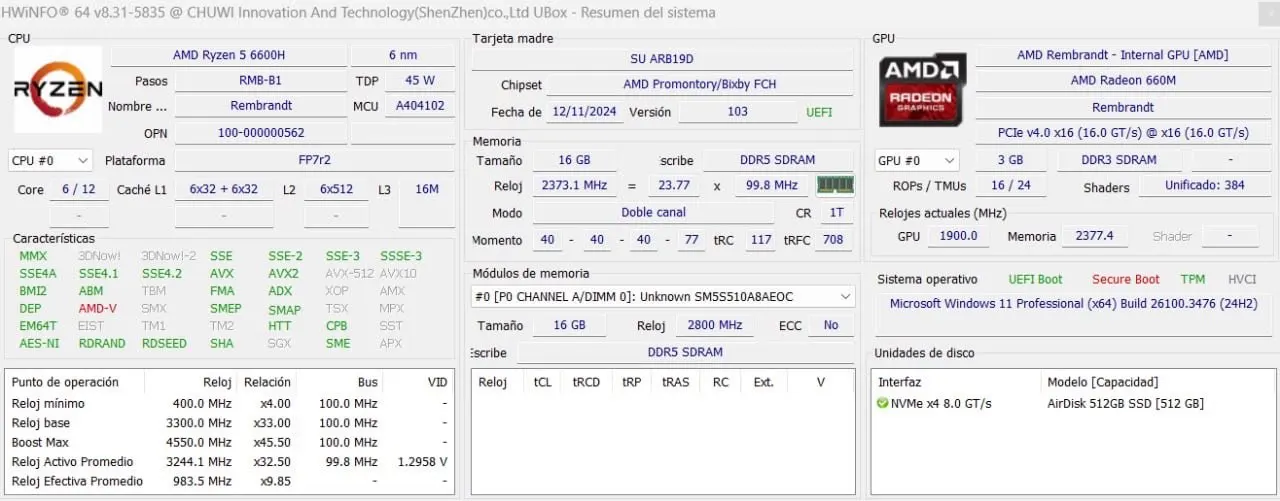The height and width of the screenshot is (501, 1280).
Task: Click the AMD Radeon 660M field
Action: [x=1122, y=81]
